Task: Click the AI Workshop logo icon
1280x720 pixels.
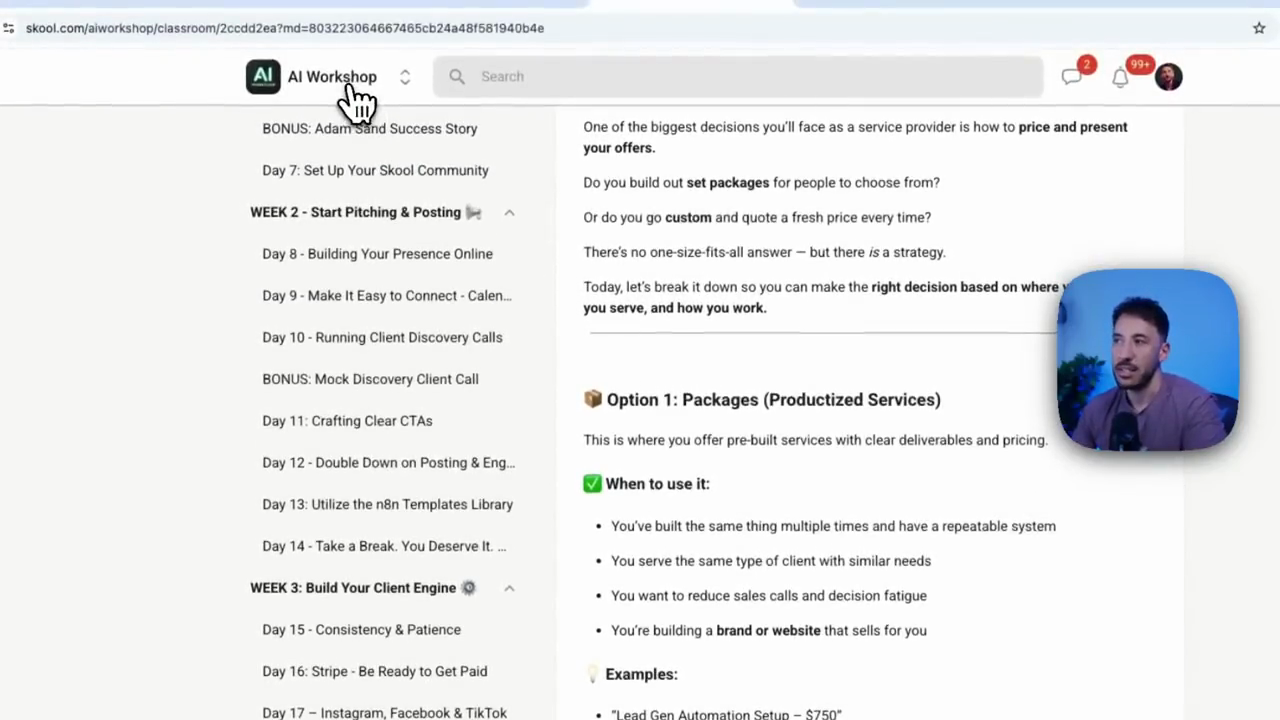Action: point(263,77)
